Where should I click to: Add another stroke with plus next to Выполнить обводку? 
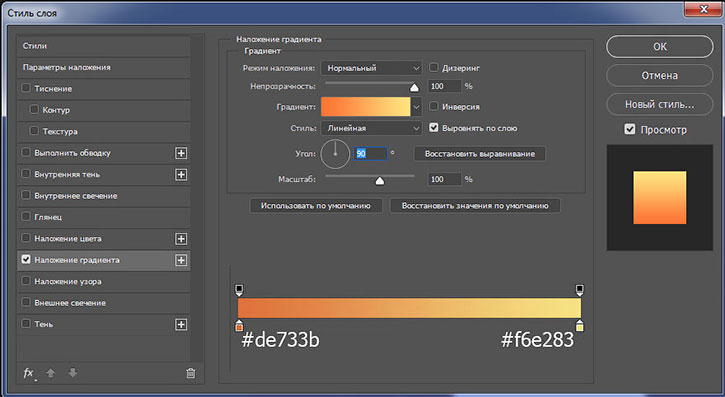[x=181, y=153]
